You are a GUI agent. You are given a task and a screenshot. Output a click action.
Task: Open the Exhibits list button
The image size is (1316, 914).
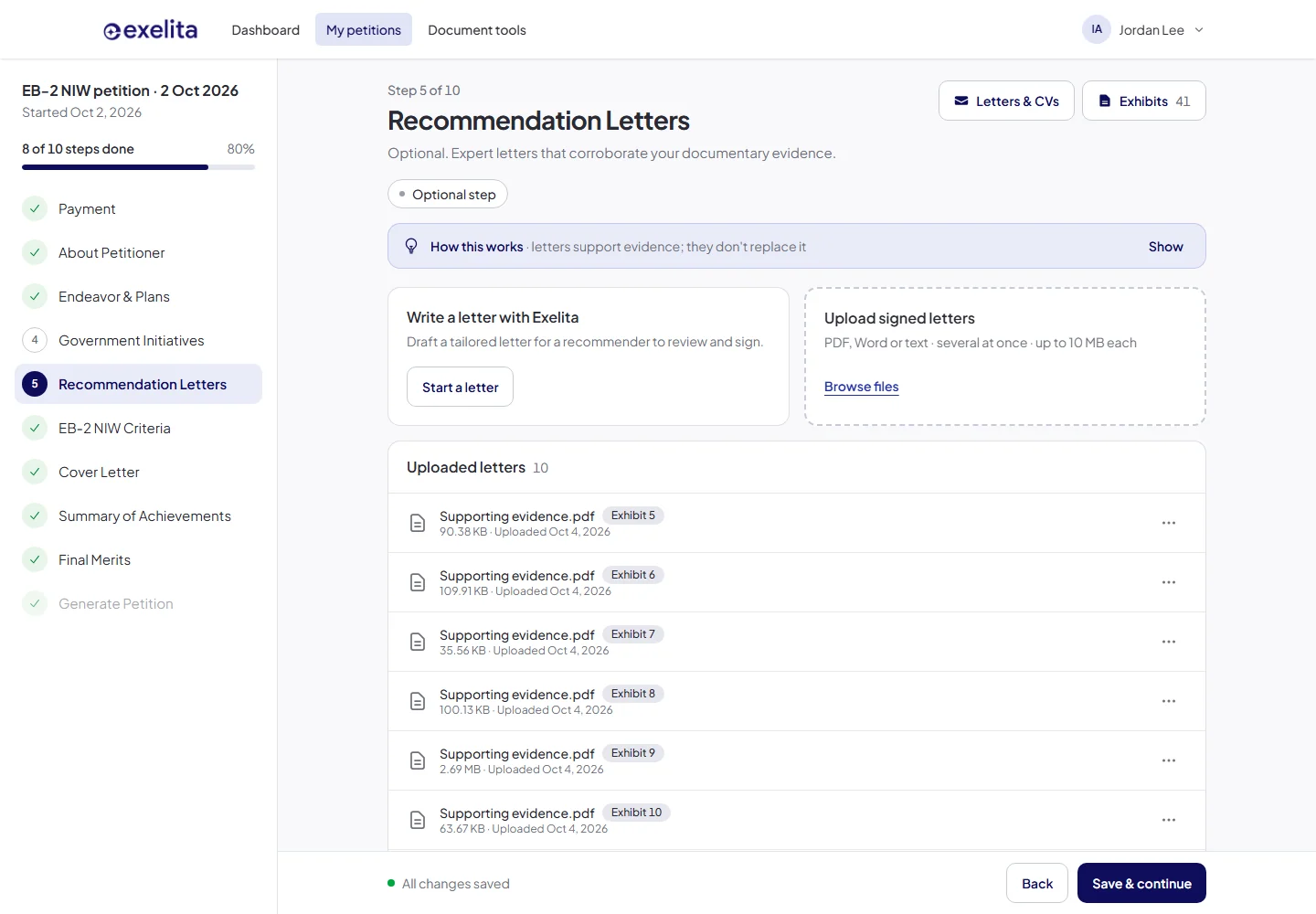pyautogui.click(x=1144, y=101)
